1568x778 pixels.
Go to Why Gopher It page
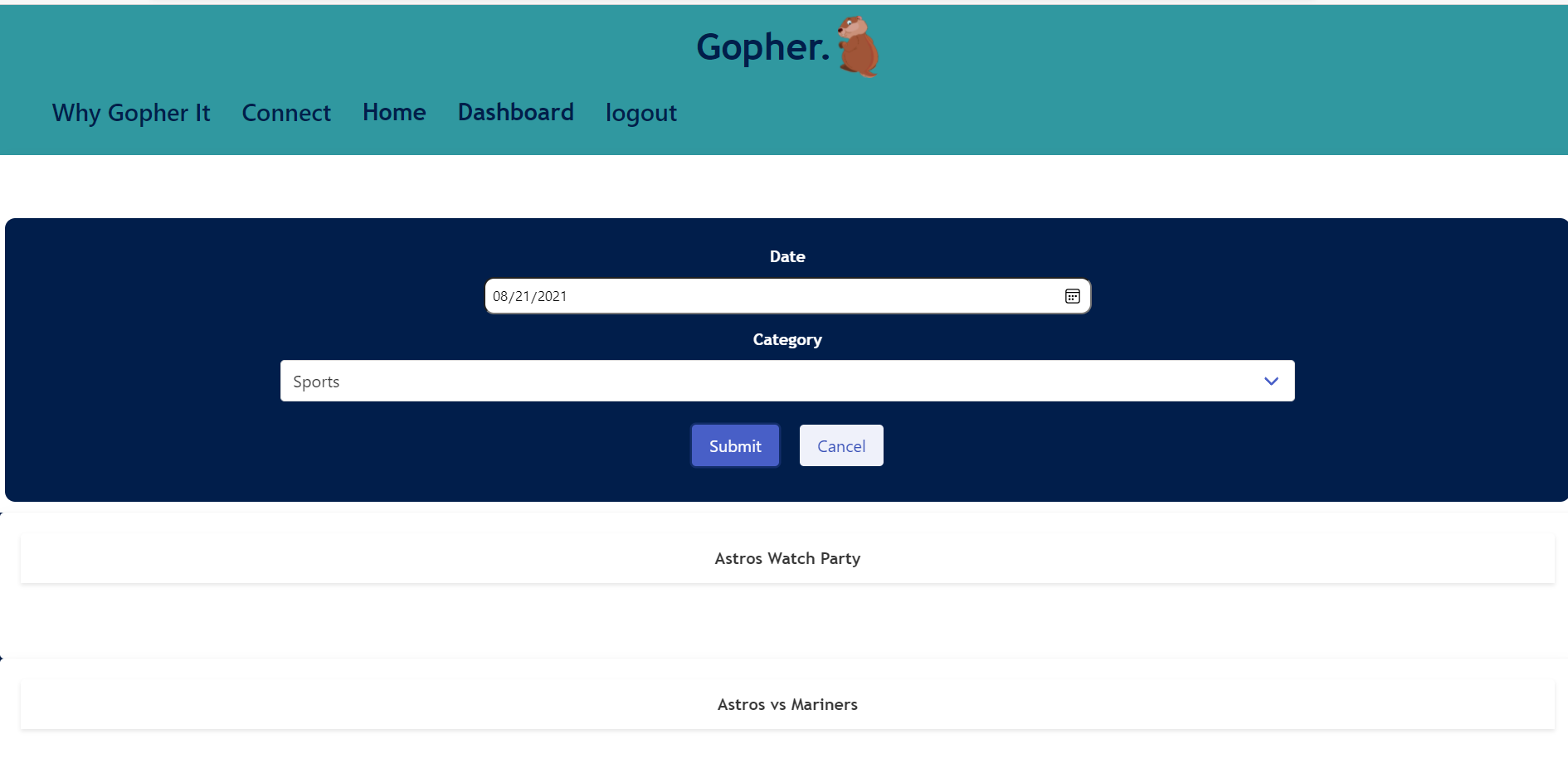(x=131, y=113)
